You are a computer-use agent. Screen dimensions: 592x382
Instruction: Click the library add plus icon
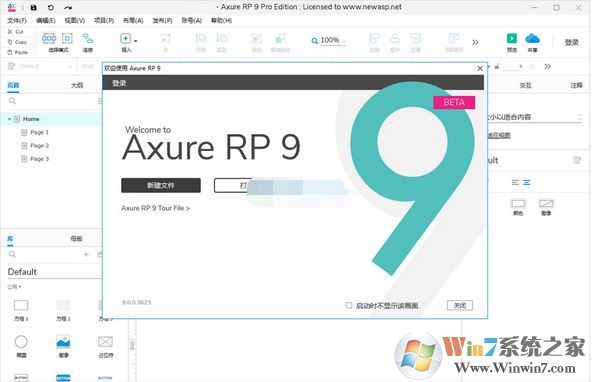pyautogui.click(x=86, y=254)
